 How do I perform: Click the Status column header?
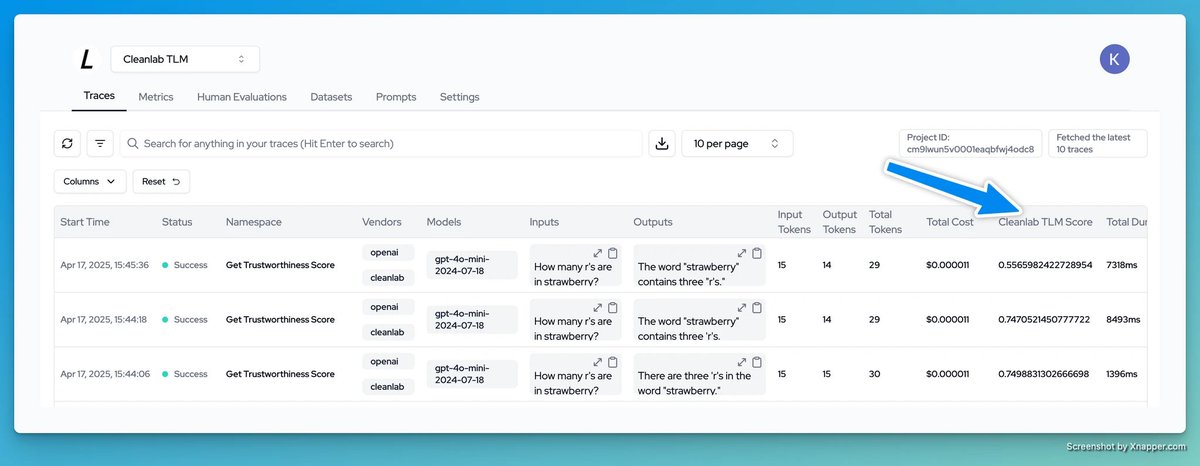[177, 222]
